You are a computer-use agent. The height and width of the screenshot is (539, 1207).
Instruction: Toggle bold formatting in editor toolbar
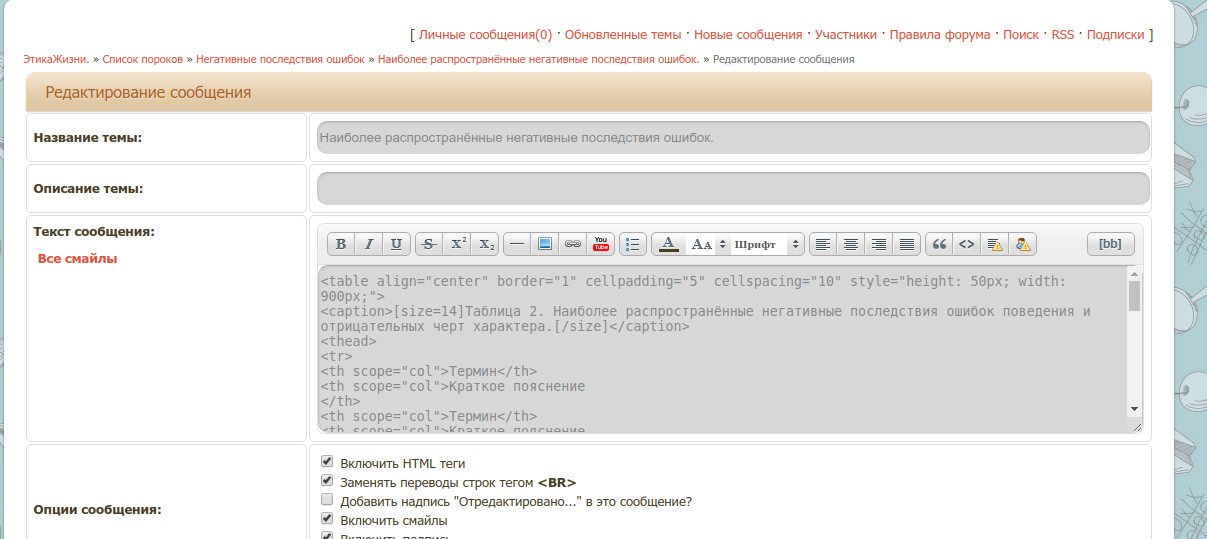[341, 244]
